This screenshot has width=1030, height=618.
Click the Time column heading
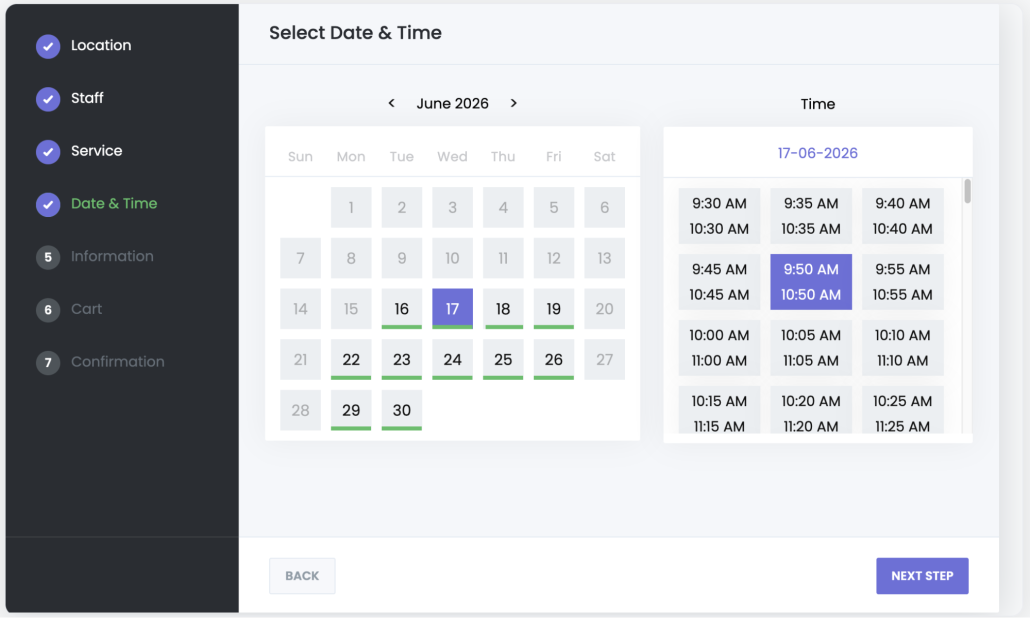tap(818, 104)
